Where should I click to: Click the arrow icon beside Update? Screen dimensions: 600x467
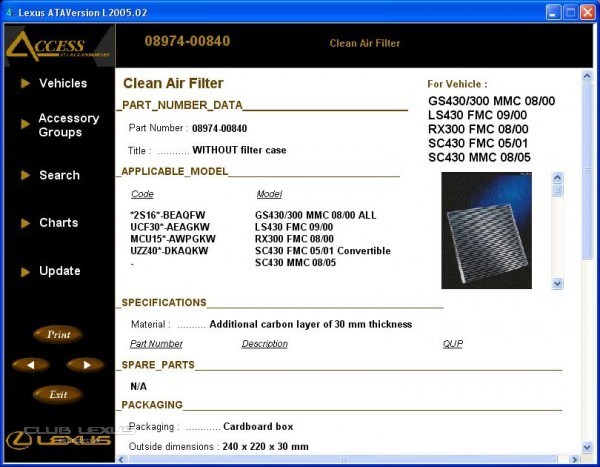pyautogui.click(x=25, y=271)
